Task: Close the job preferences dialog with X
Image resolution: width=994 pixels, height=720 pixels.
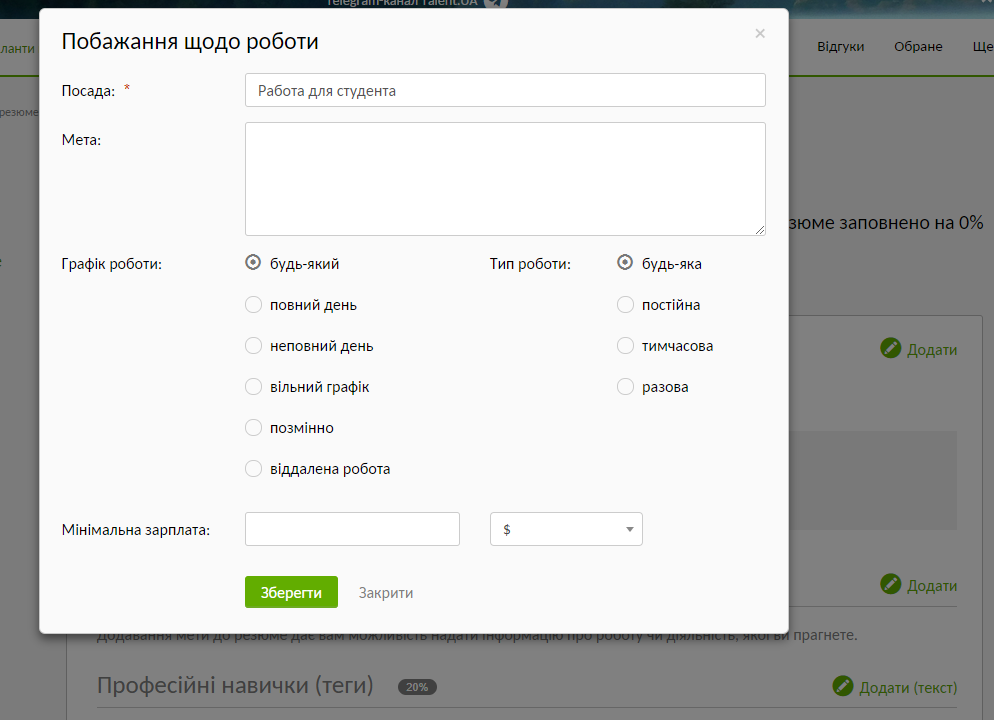Action: (759, 34)
